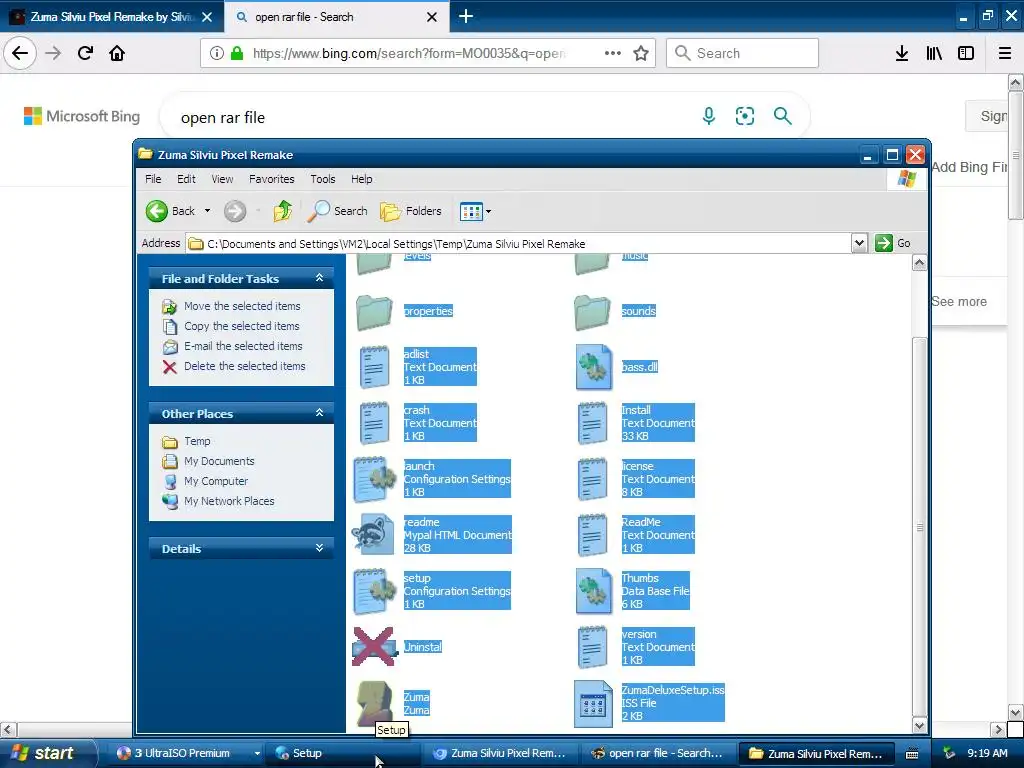
Task: Select the version text document icon
Action: pyautogui.click(x=592, y=647)
